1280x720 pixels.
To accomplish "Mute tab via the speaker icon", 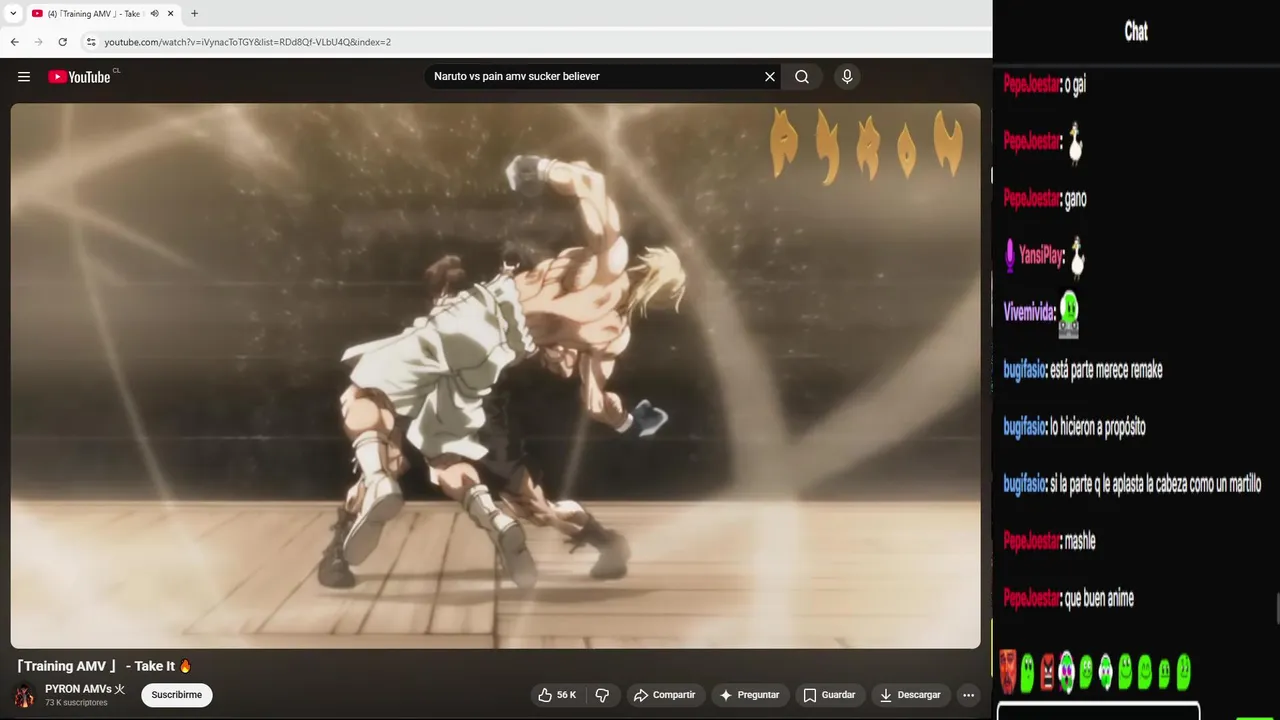I will 154,13.
